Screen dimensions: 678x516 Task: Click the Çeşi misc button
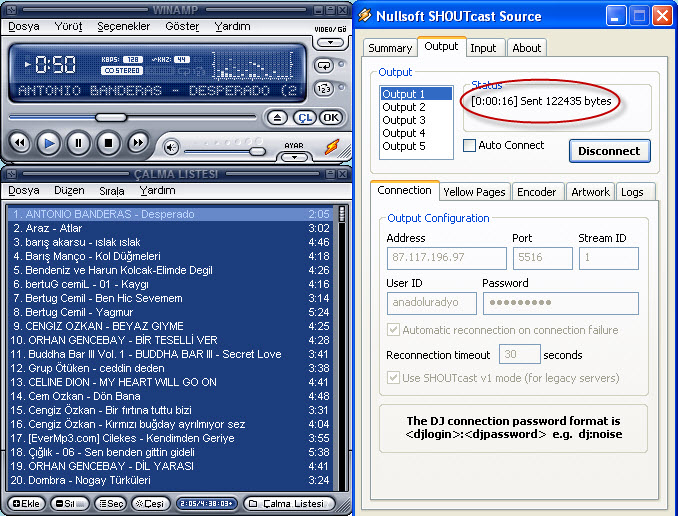[150, 503]
